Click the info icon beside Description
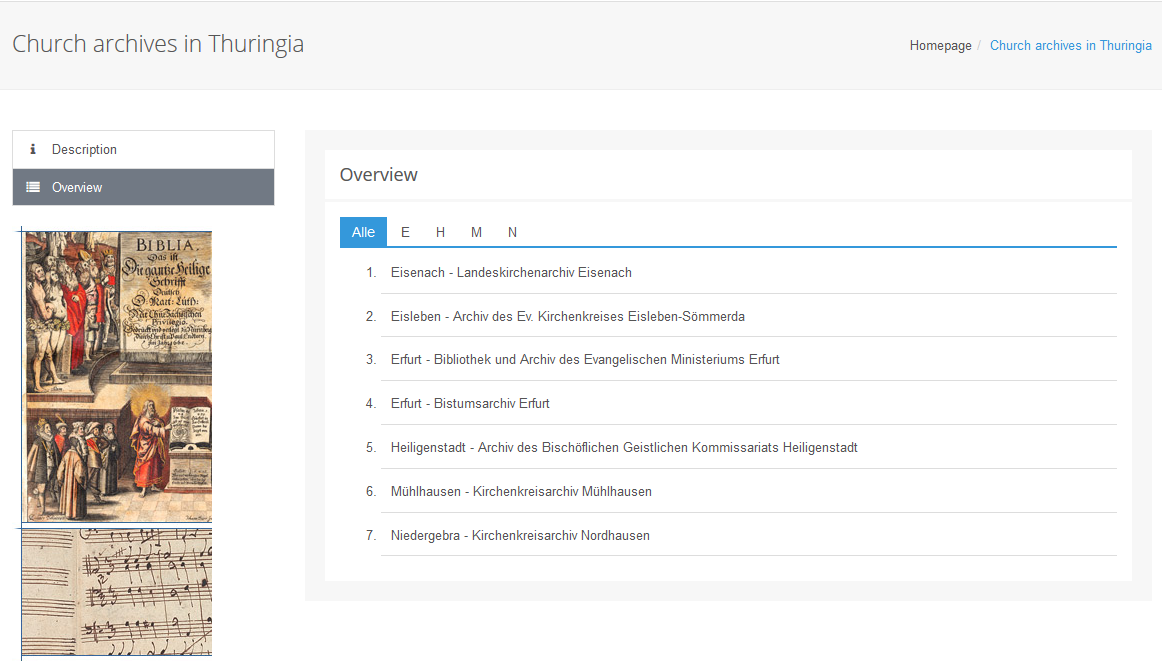Viewport: 1162px width, 661px height. click(33, 149)
